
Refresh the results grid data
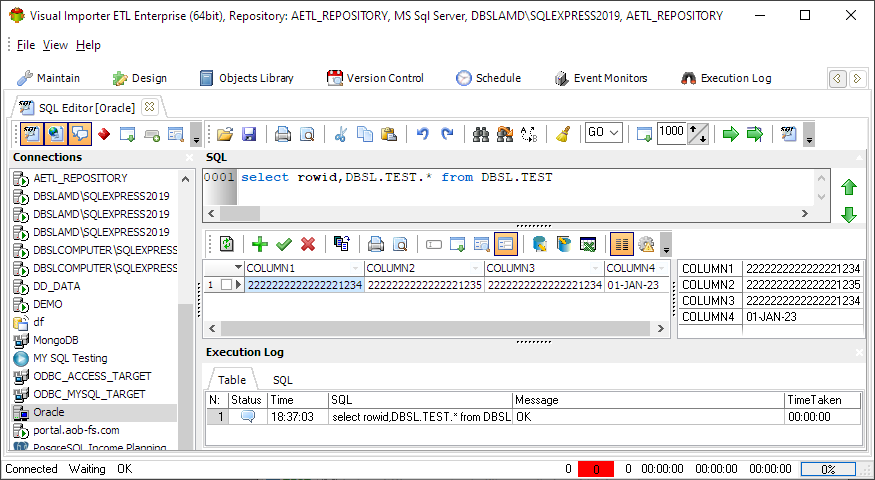point(227,244)
